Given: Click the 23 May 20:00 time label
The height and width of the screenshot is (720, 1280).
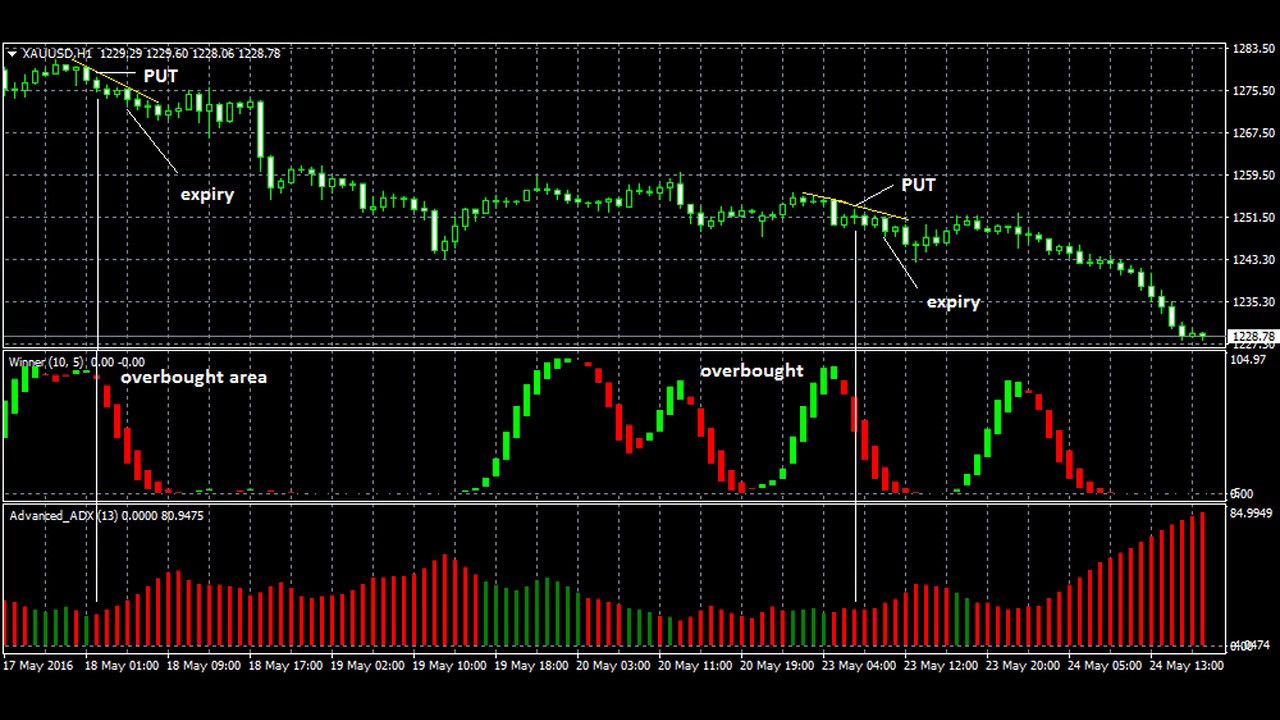Looking at the screenshot, I should click(x=1023, y=665).
